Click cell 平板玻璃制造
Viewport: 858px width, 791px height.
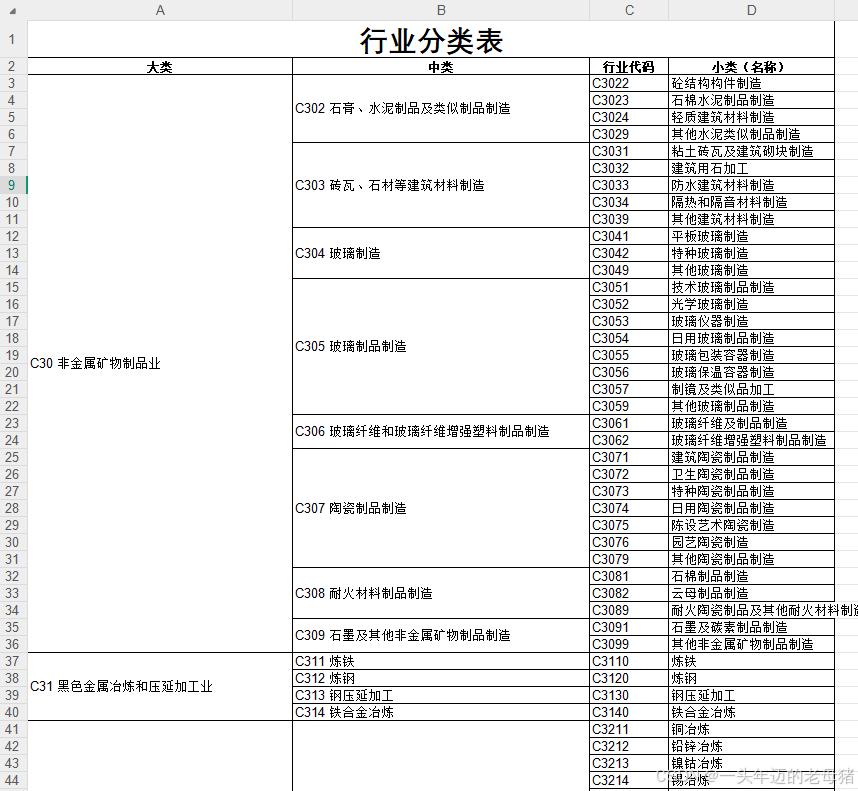[751, 236]
